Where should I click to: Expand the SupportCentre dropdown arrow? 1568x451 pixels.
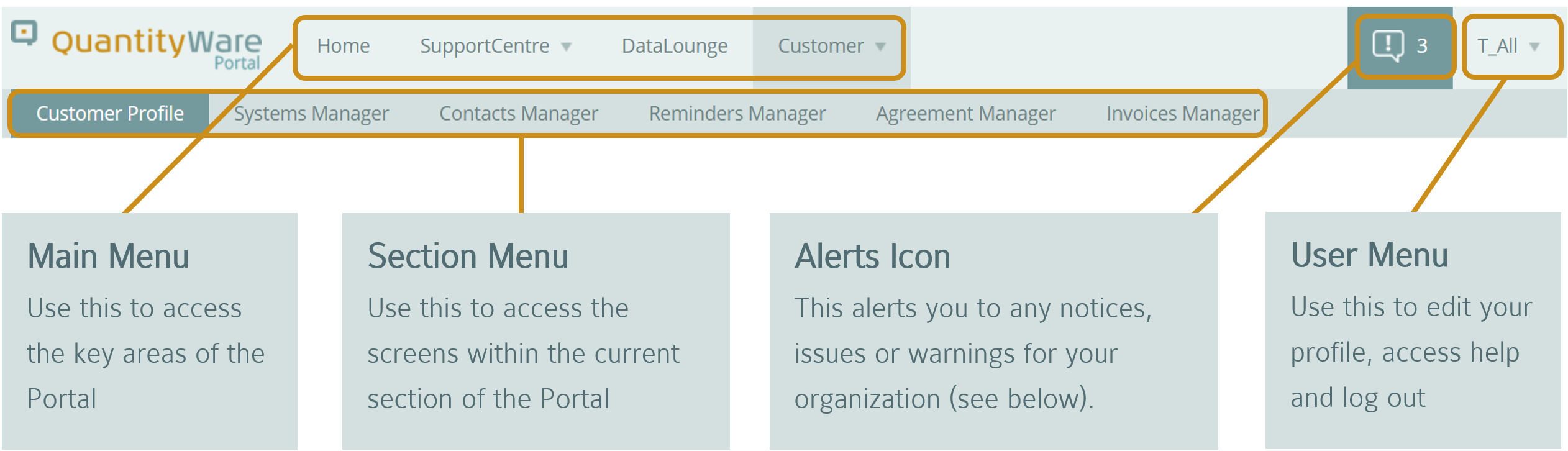tap(566, 47)
